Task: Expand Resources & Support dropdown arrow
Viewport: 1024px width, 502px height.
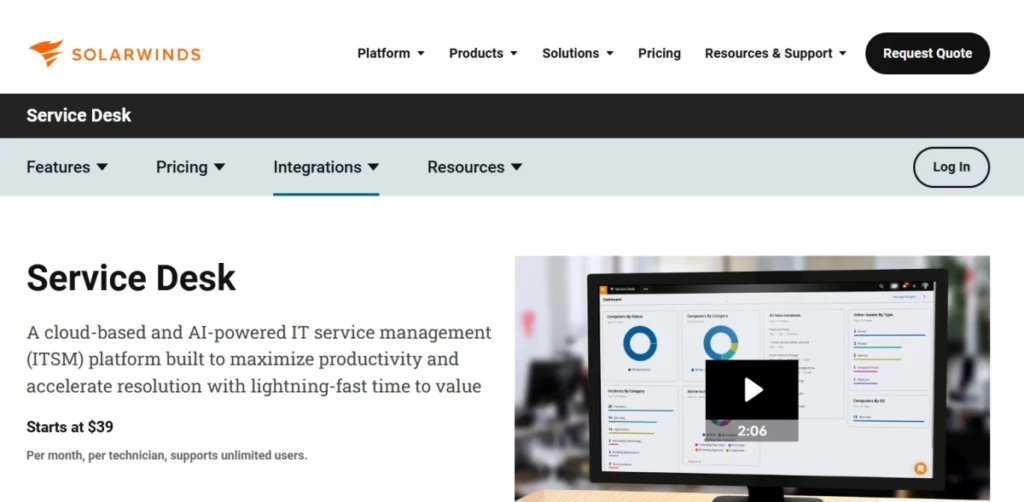Action: (842, 54)
